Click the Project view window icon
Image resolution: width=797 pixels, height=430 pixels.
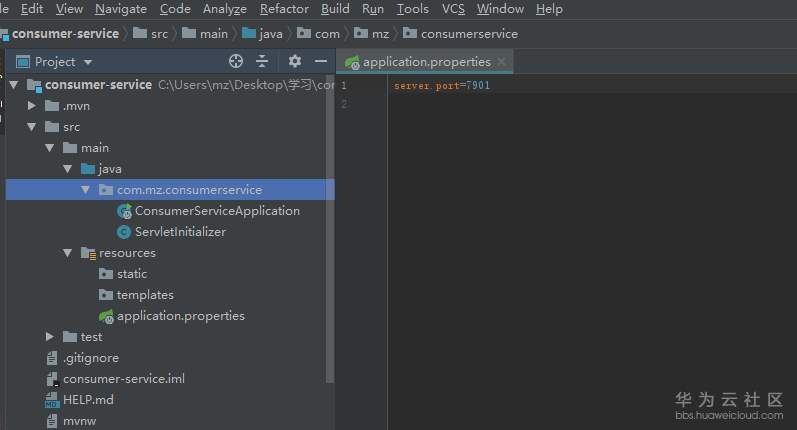coord(23,62)
